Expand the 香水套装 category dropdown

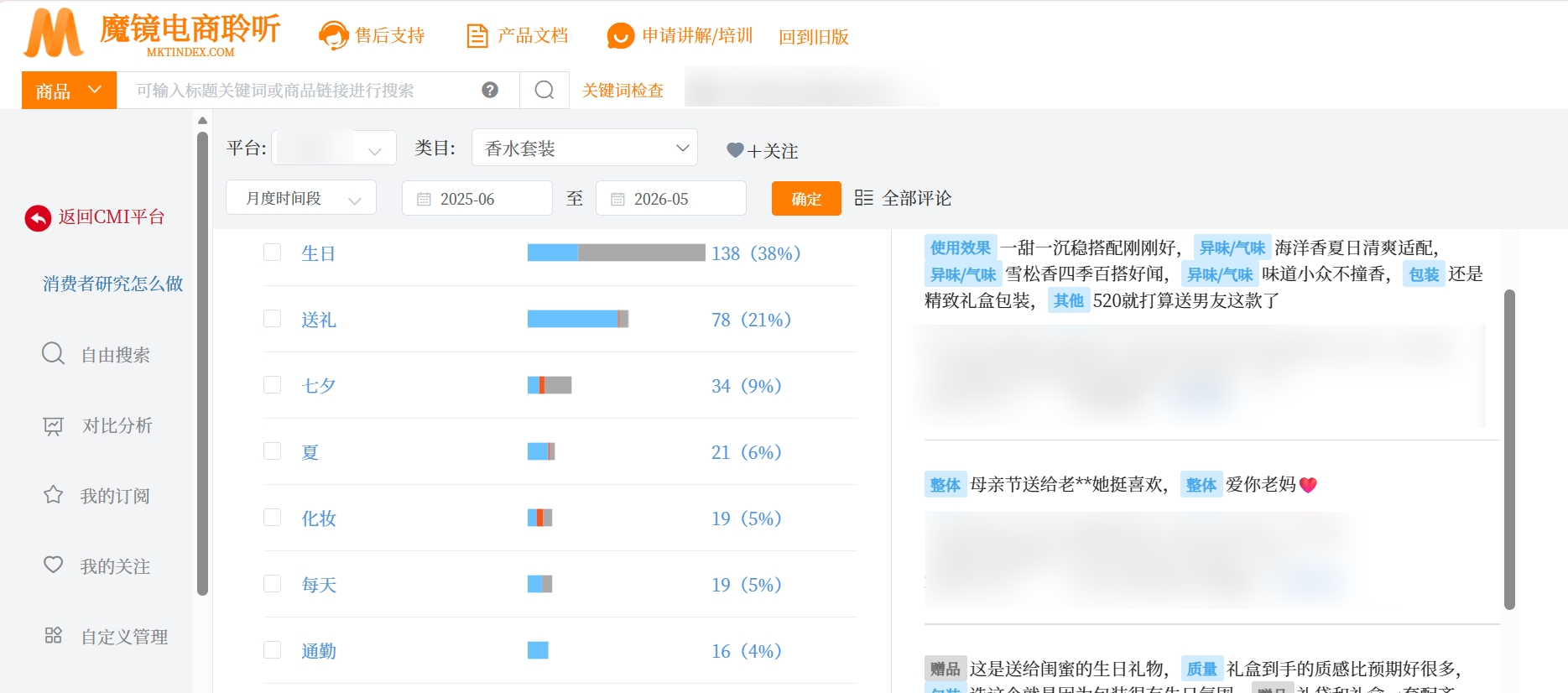pyautogui.click(x=585, y=148)
